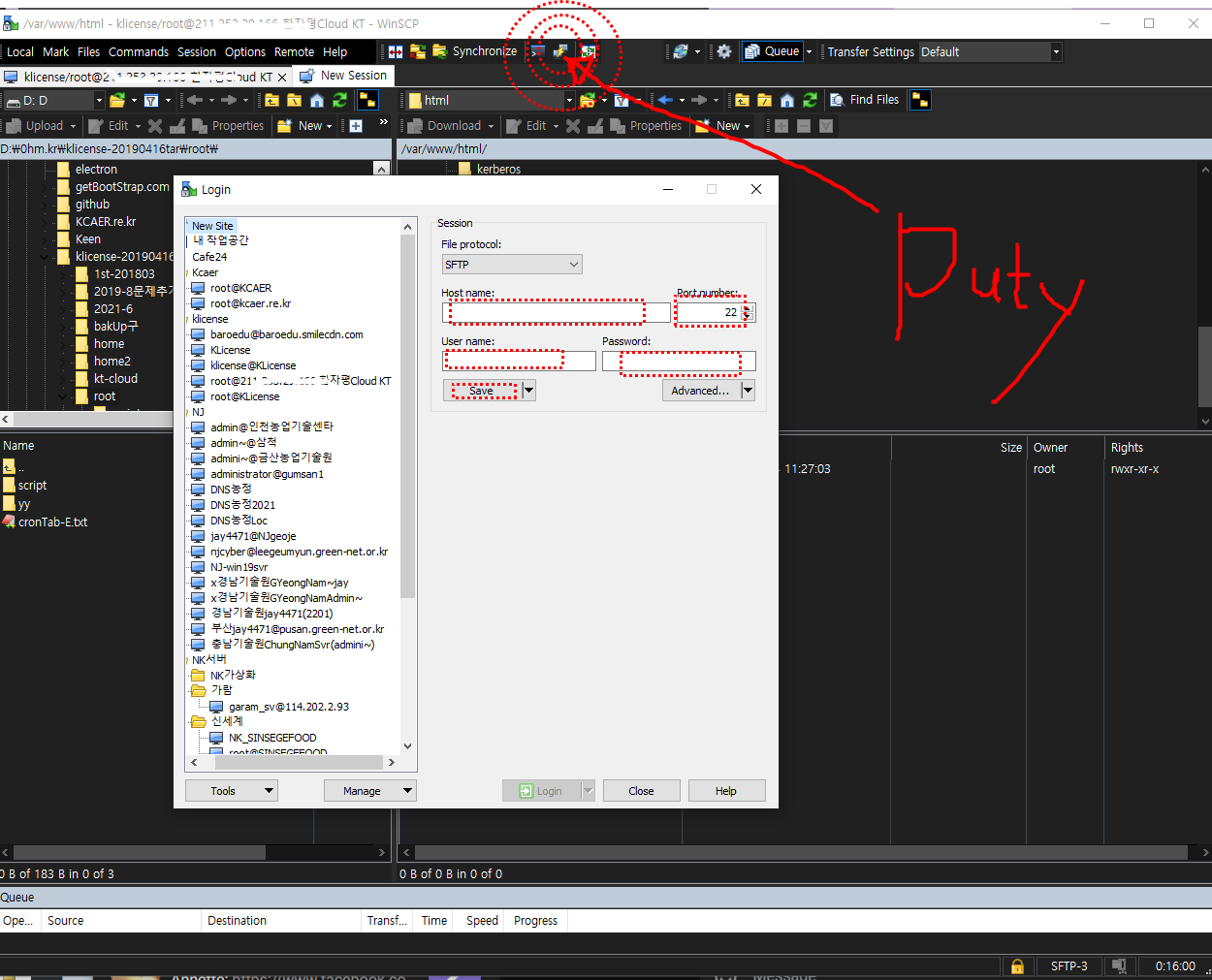Open the Transfer Settings Default dropdown
The width and height of the screenshot is (1212, 980).
[x=990, y=51]
